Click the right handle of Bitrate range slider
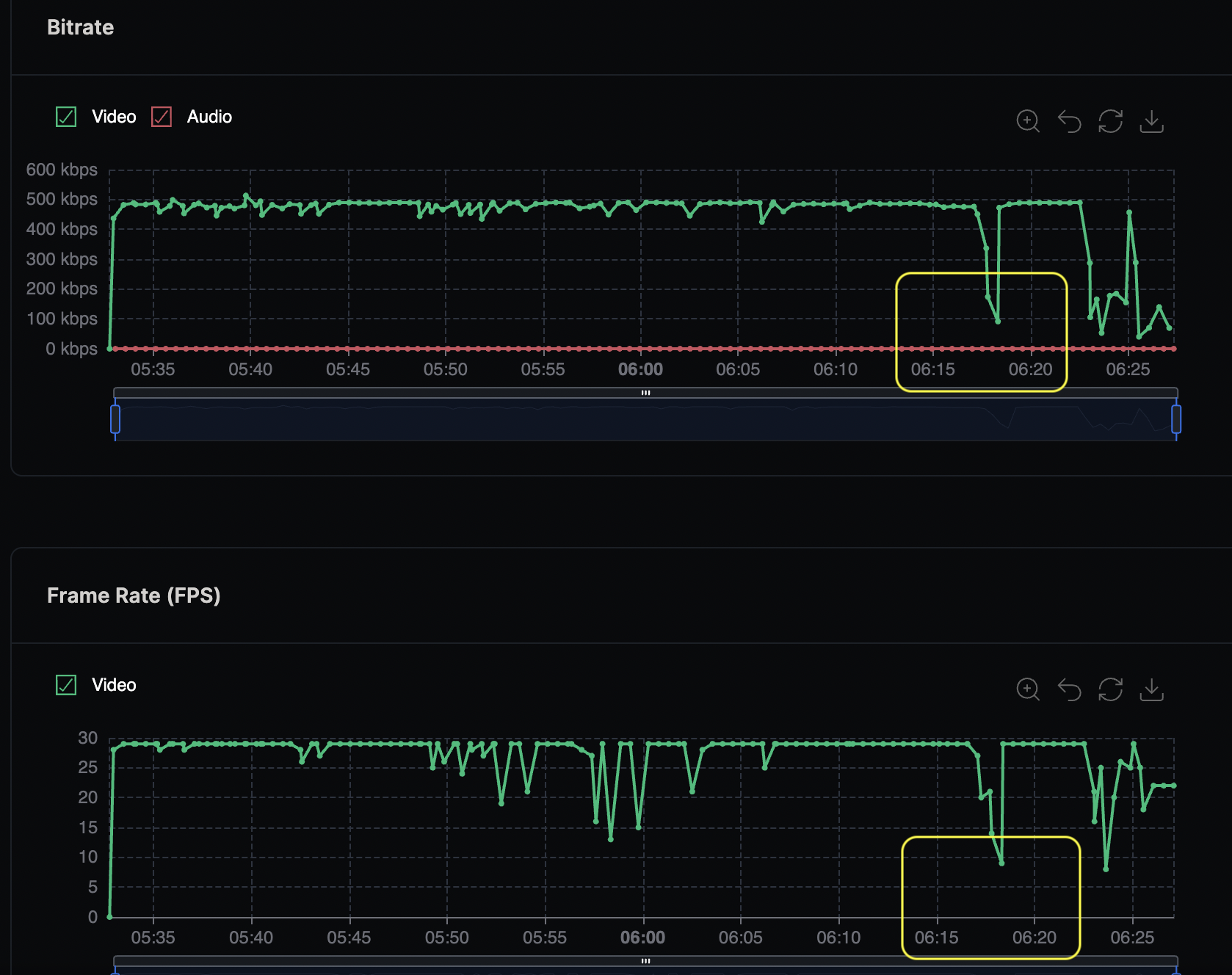 pos(1176,419)
